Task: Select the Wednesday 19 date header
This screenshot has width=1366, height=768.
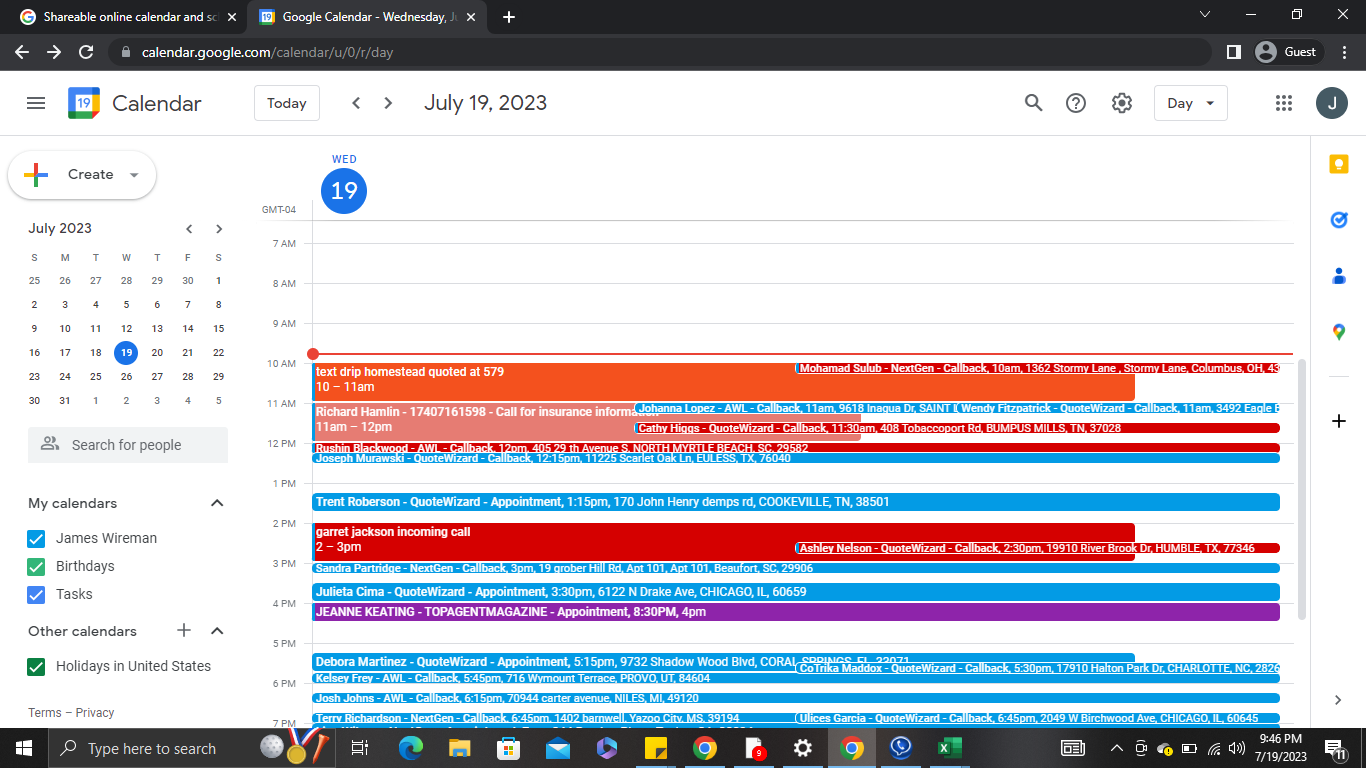Action: pyautogui.click(x=344, y=190)
